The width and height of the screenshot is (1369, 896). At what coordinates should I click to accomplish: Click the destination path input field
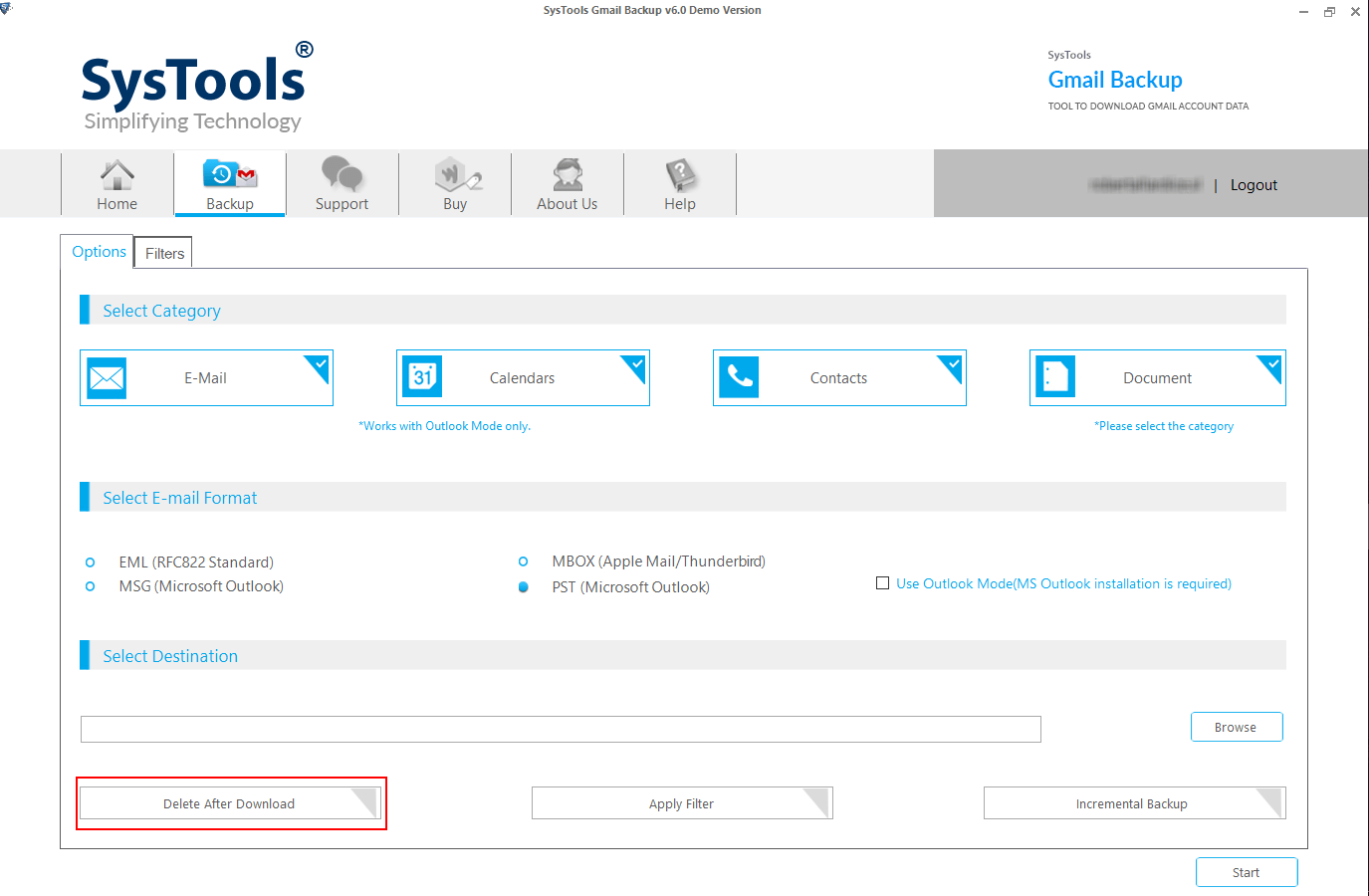click(560, 730)
